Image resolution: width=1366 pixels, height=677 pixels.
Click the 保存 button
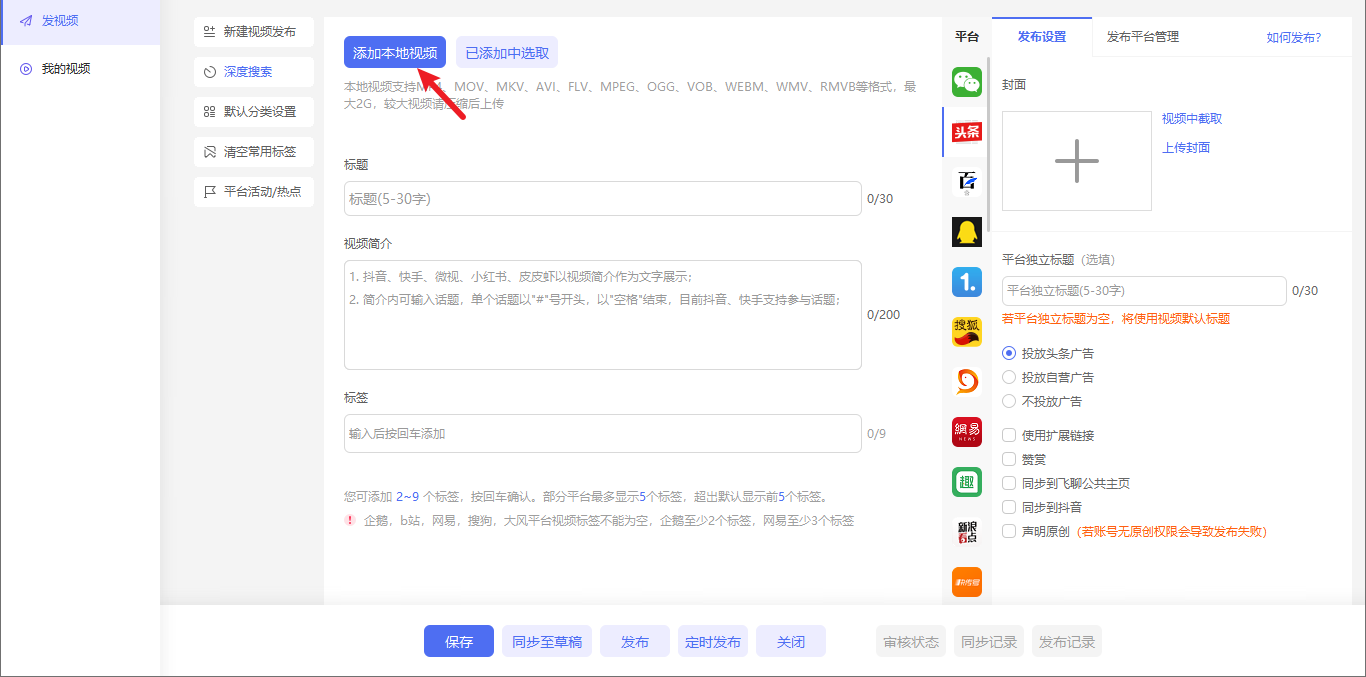pos(459,642)
